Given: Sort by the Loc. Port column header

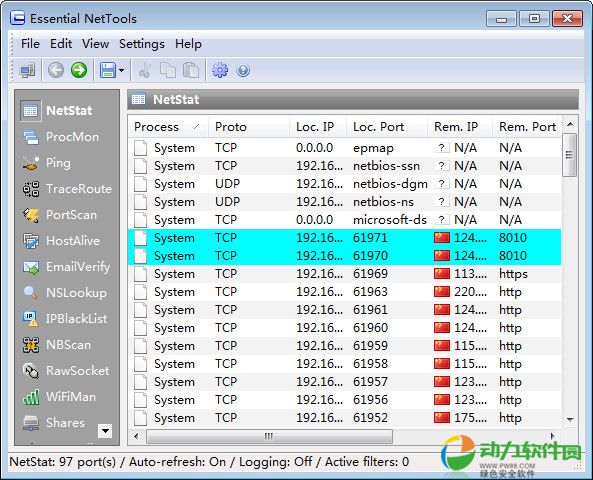Looking at the screenshot, I should [387, 127].
